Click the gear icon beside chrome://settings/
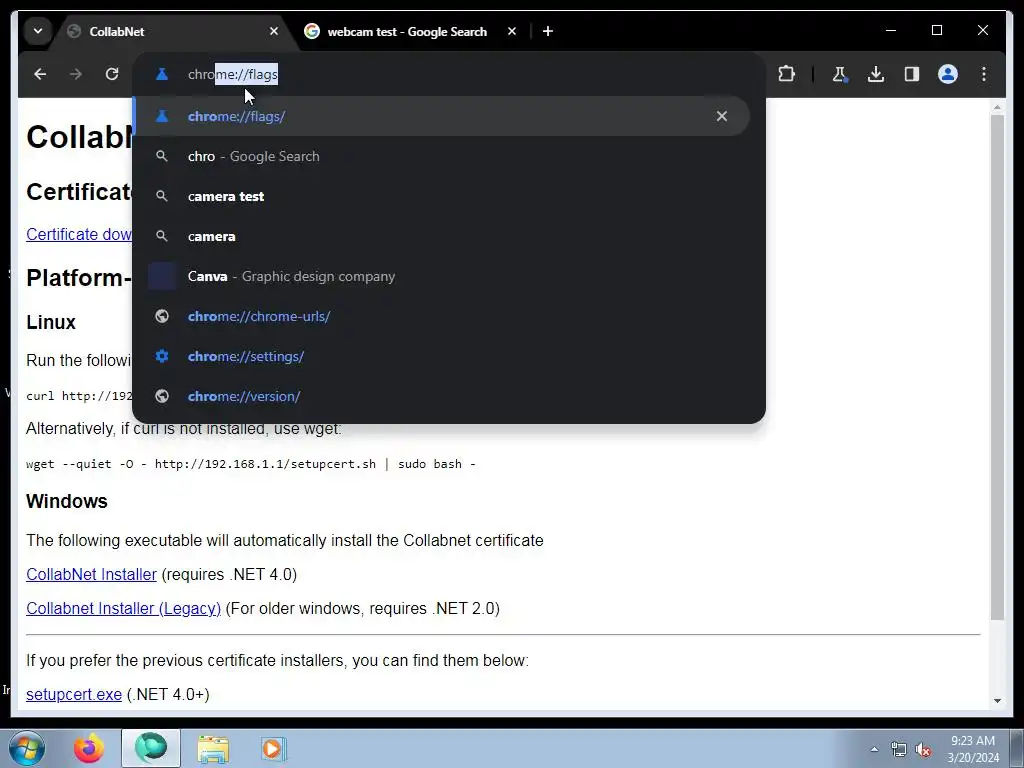 click(x=162, y=357)
